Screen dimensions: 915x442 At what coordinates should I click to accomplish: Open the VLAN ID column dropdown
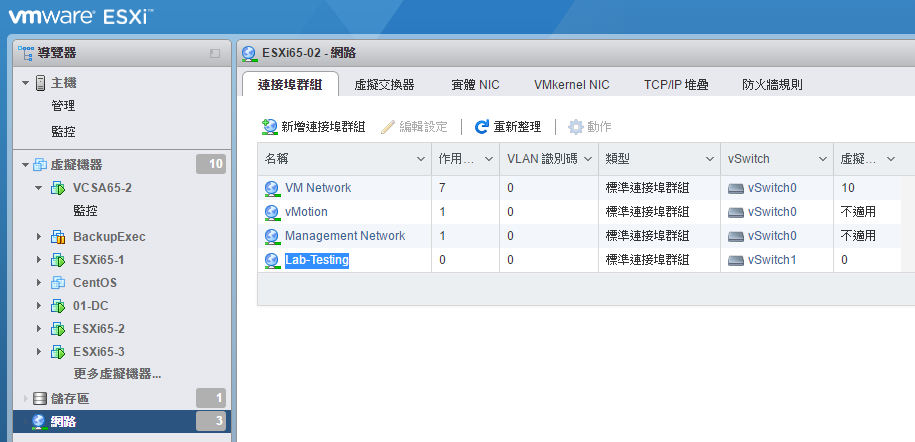click(588, 159)
